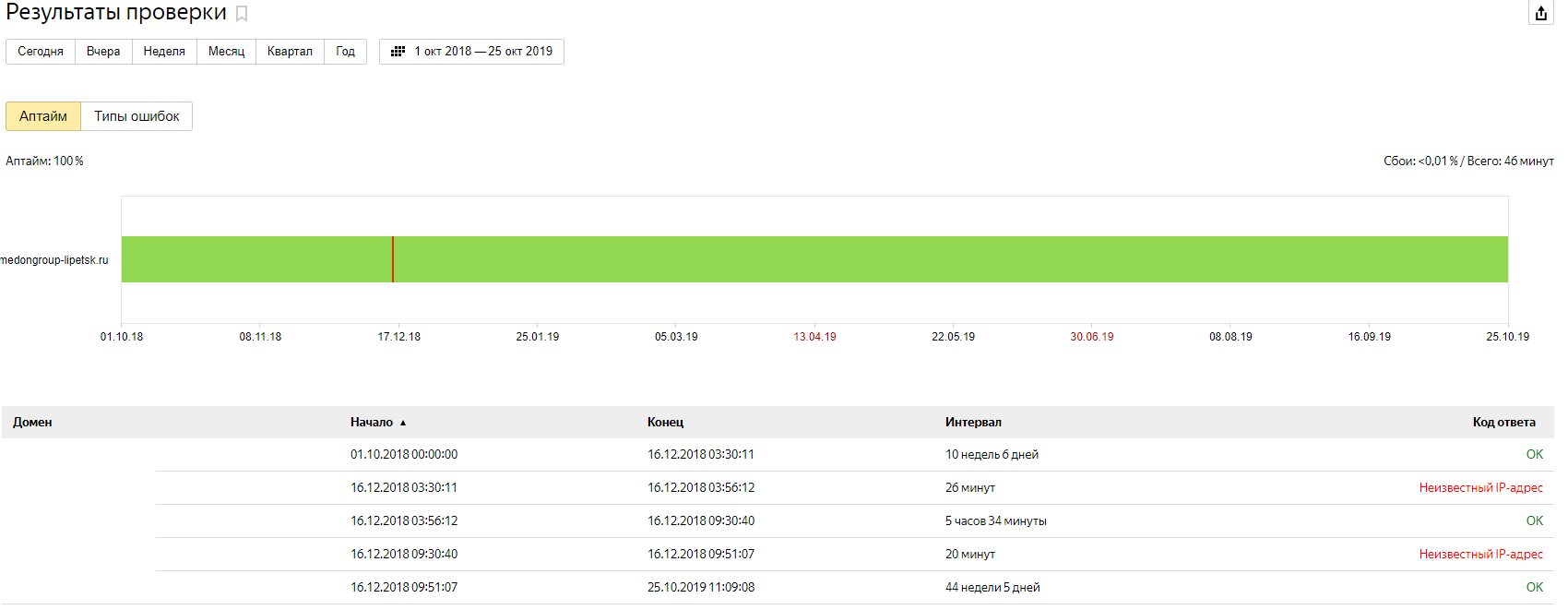
Task: Sort table by Интервал column
Action: tap(972, 423)
